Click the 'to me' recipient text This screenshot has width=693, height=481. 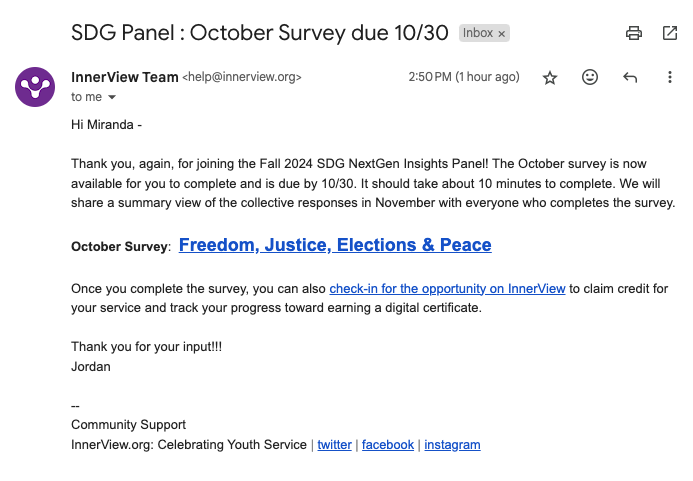coord(86,98)
